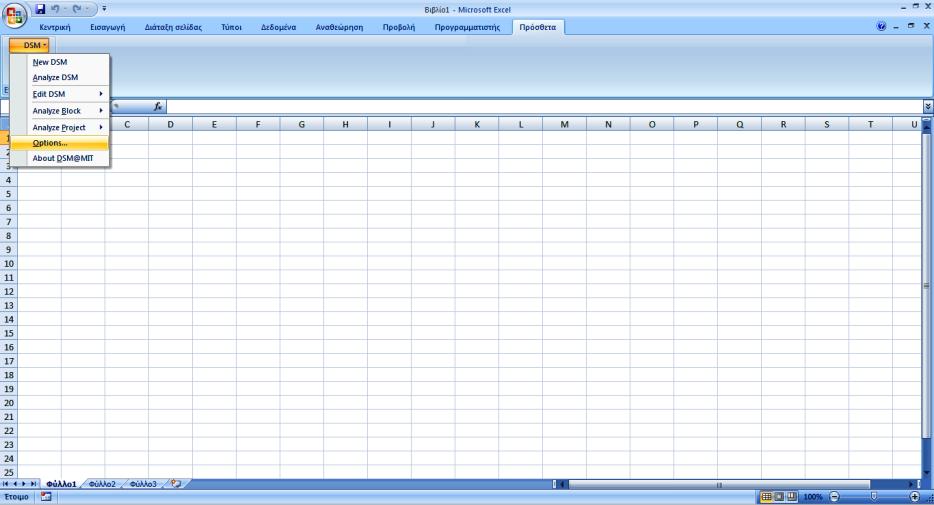Go to next sheet navigation arrow

click(24, 484)
